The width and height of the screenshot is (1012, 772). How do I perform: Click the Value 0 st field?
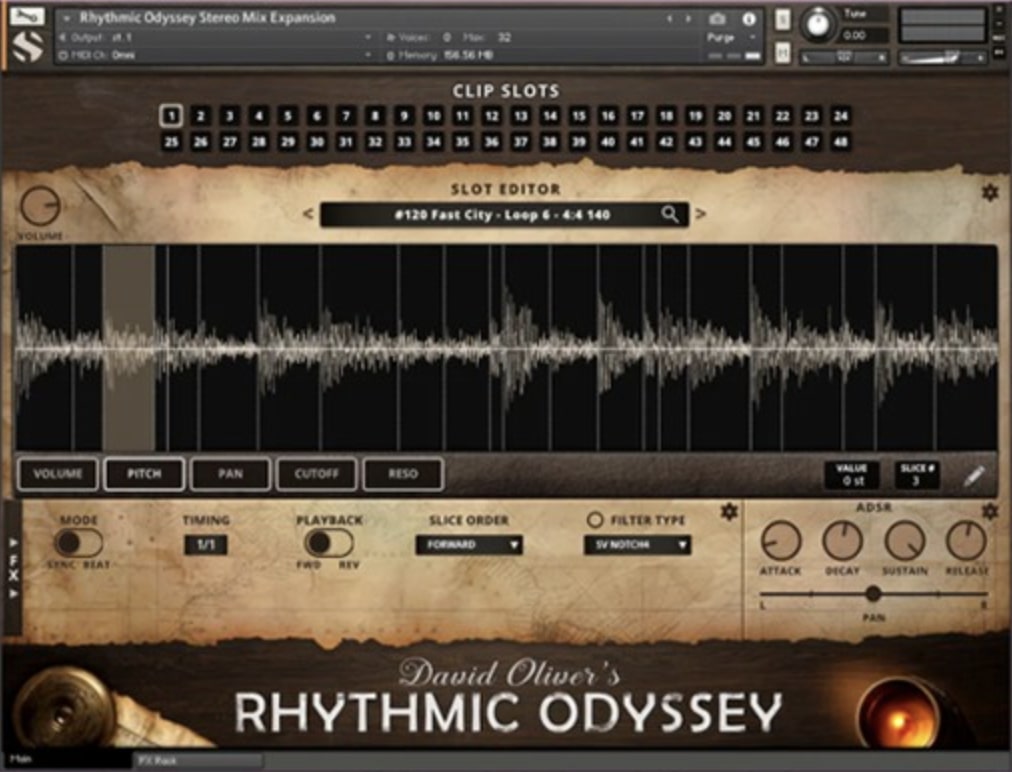(x=852, y=476)
